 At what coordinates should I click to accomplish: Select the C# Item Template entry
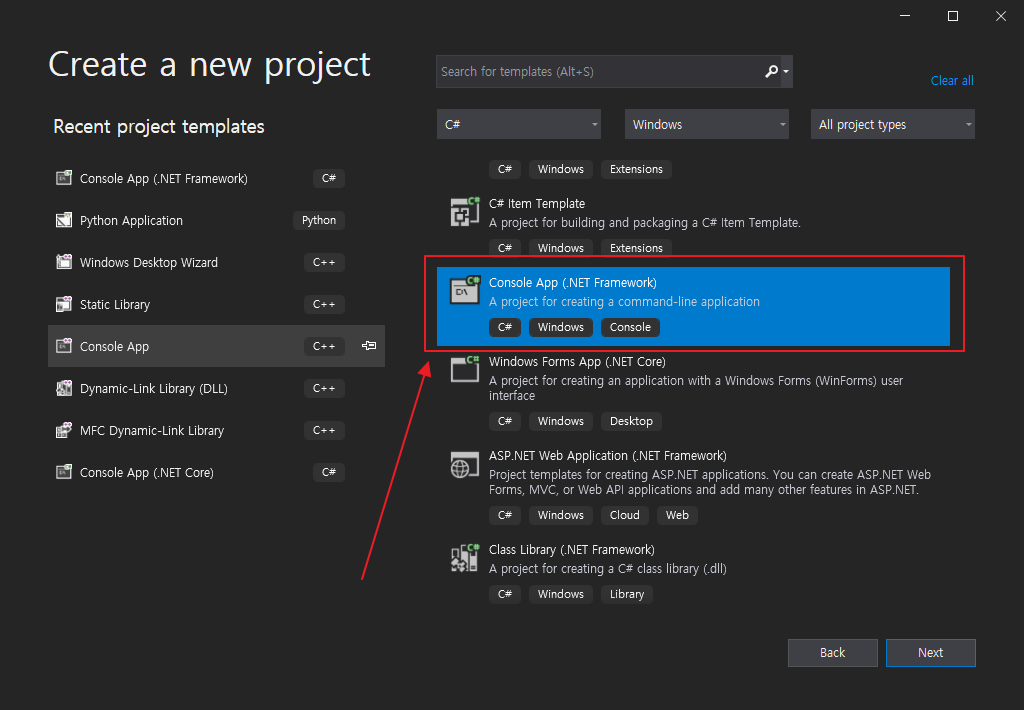click(694, 226)
